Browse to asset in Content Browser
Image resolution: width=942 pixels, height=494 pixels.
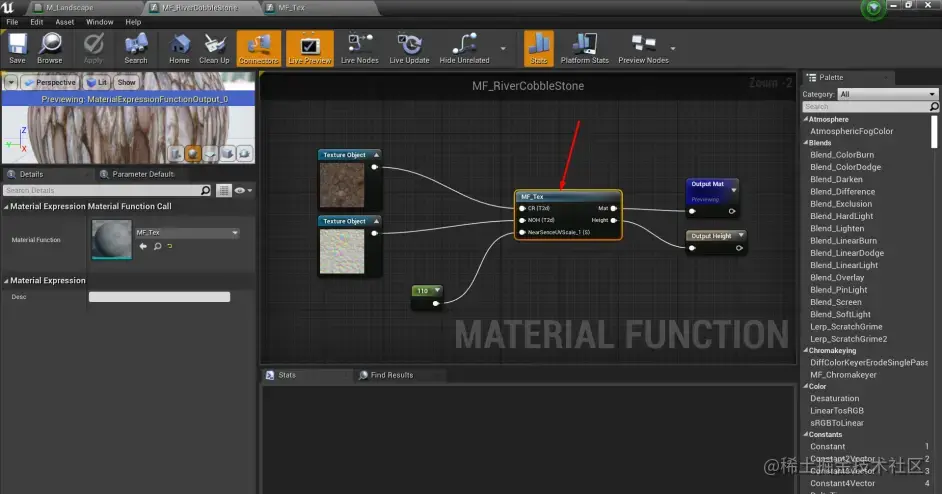pos(50,48)
